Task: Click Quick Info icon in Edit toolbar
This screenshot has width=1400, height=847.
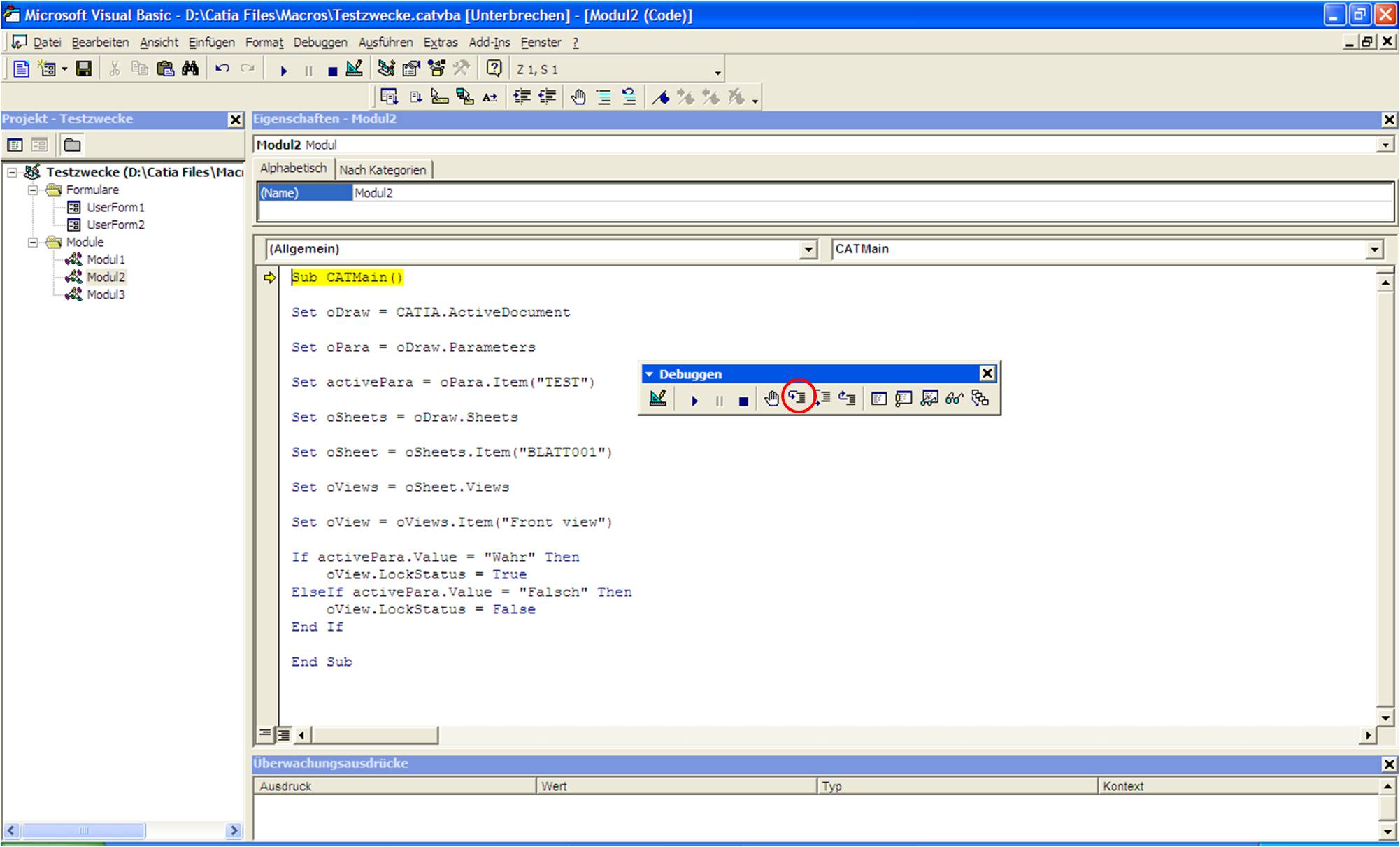Action: click(x=440, y=97)
